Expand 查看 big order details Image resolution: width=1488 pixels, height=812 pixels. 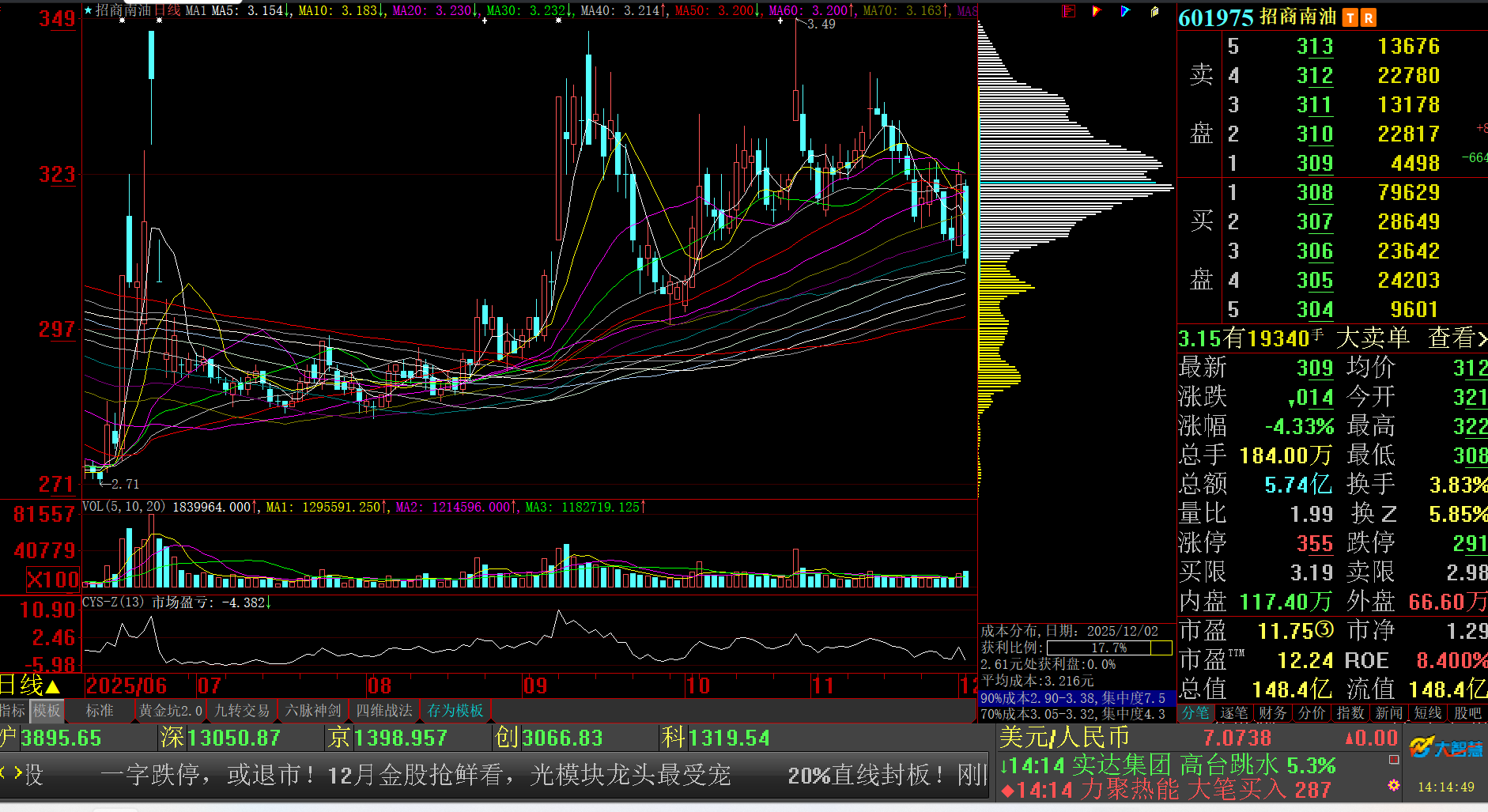point(1457,338)
